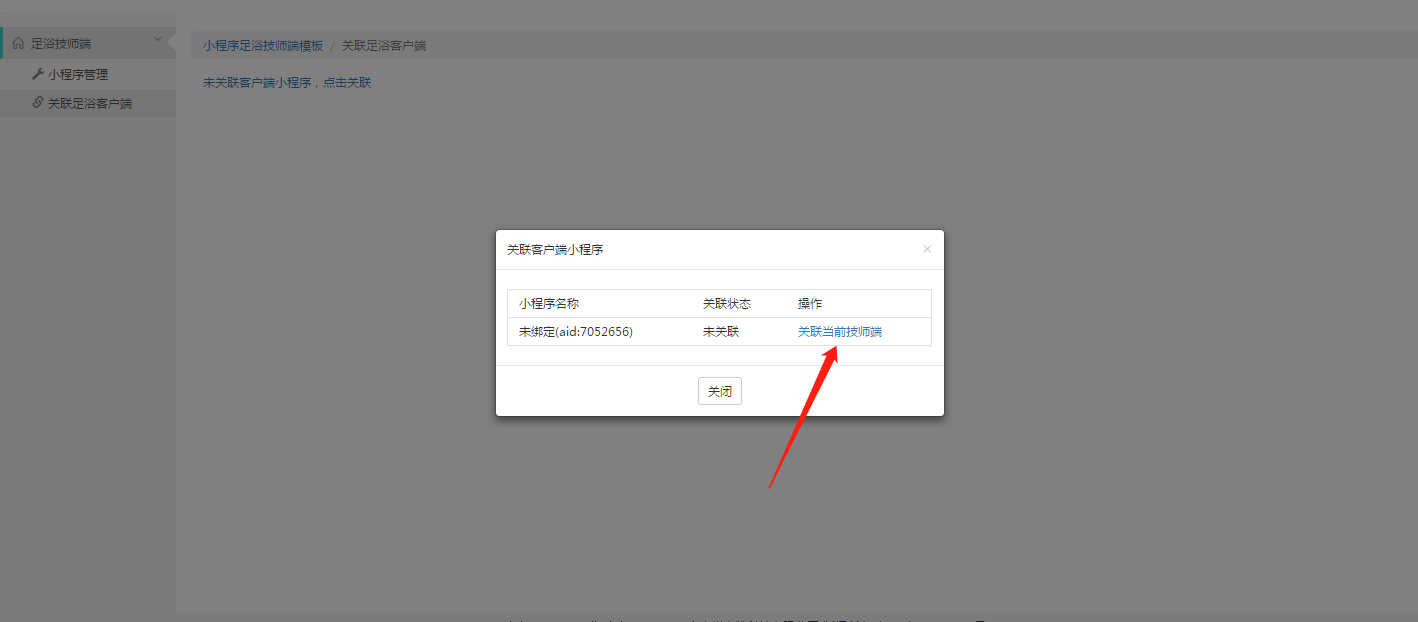1418x622 pixels.
Task: Click the 未关联 status cell
Action: [721, 332]
